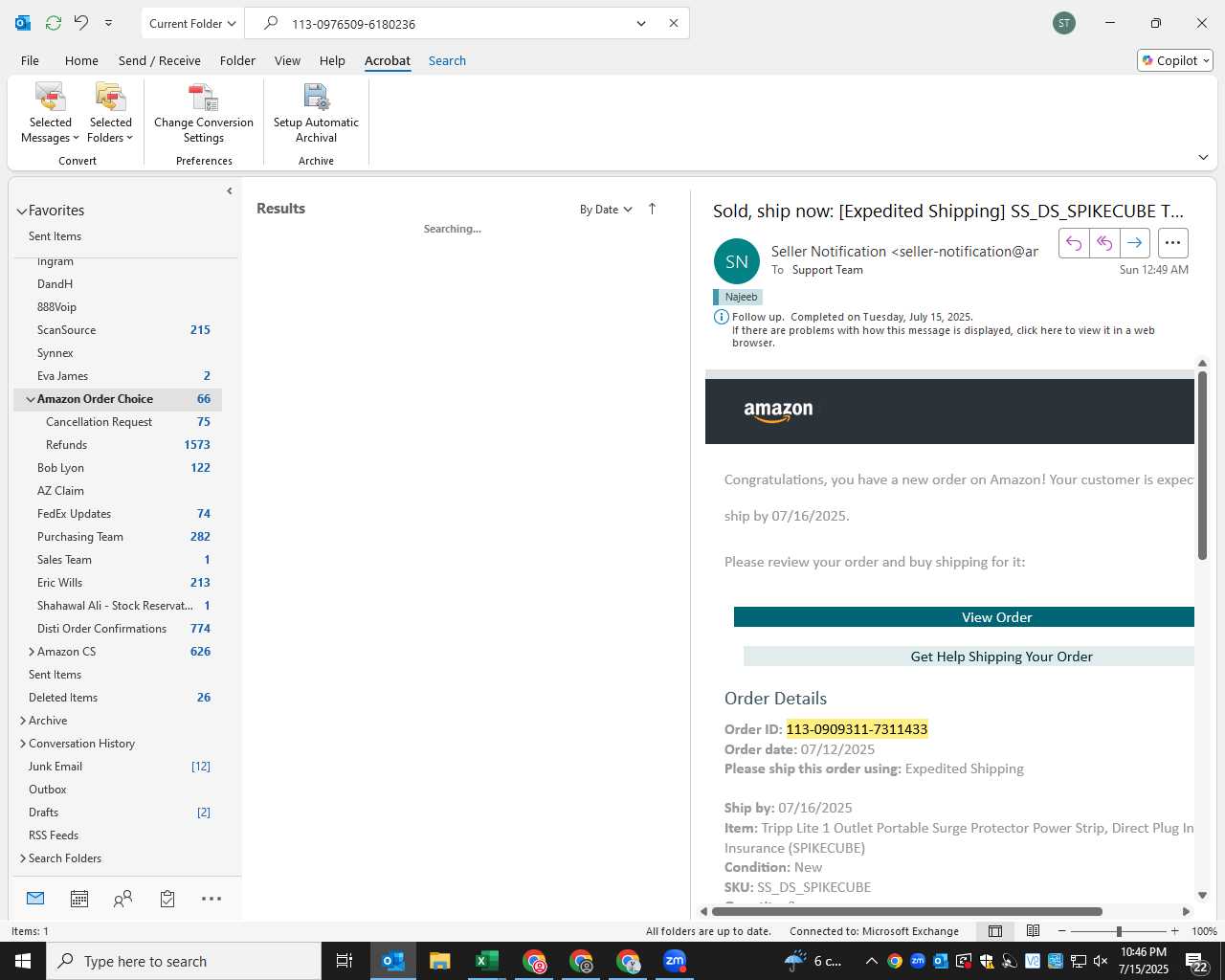This screenshot has width=1225, height=980.
Task: Open the navigation options ellipsis
Action: [x=212, y=899]
